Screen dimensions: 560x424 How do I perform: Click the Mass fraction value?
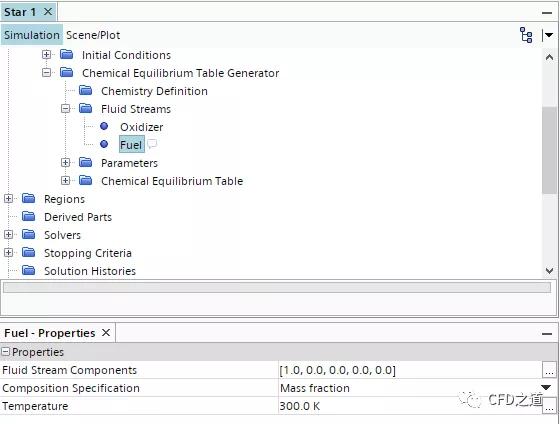[315, 388]
